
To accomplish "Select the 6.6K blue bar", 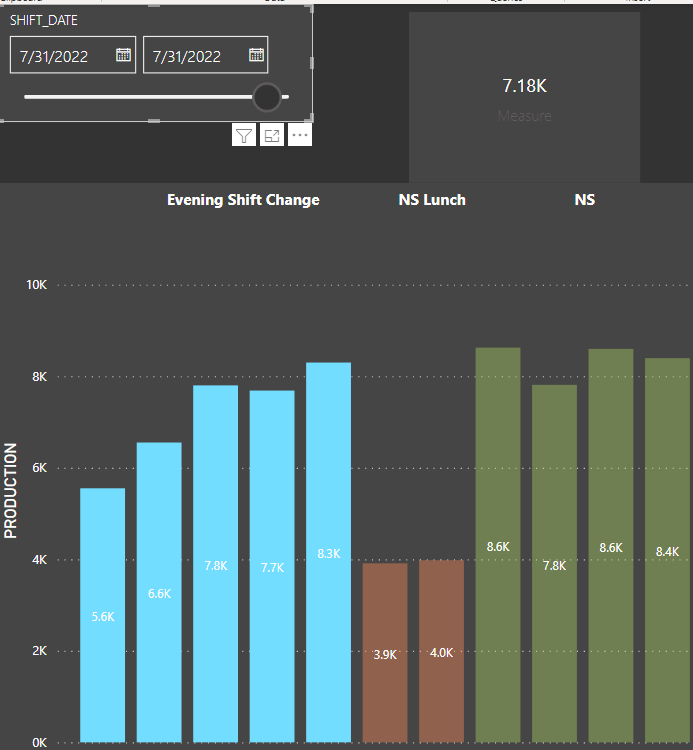I will pos(159,592).
